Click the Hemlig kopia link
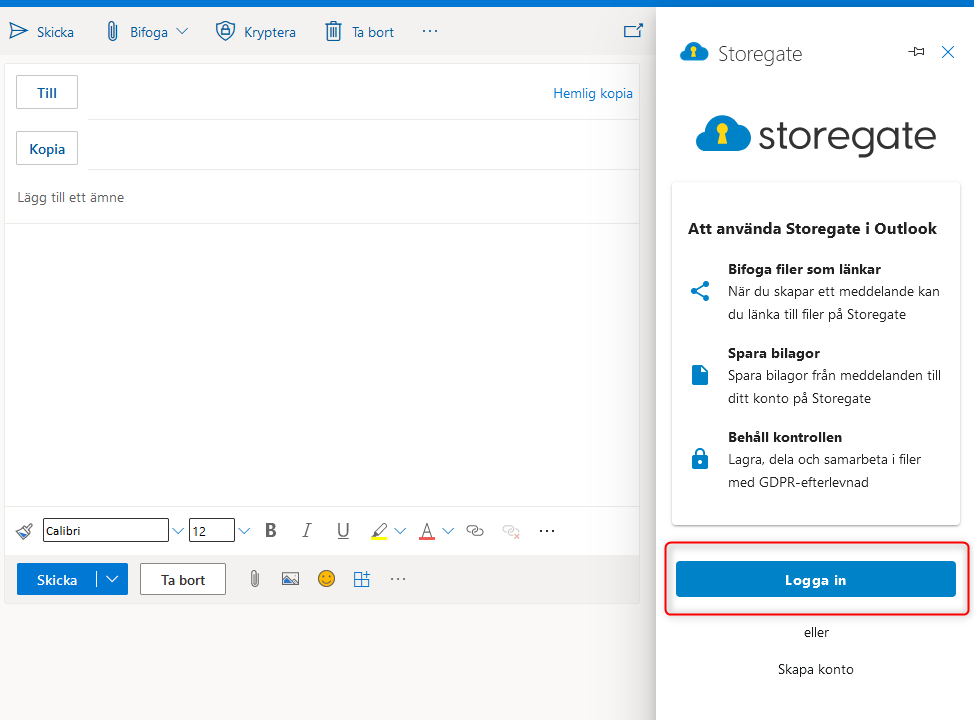 point(593,93)
